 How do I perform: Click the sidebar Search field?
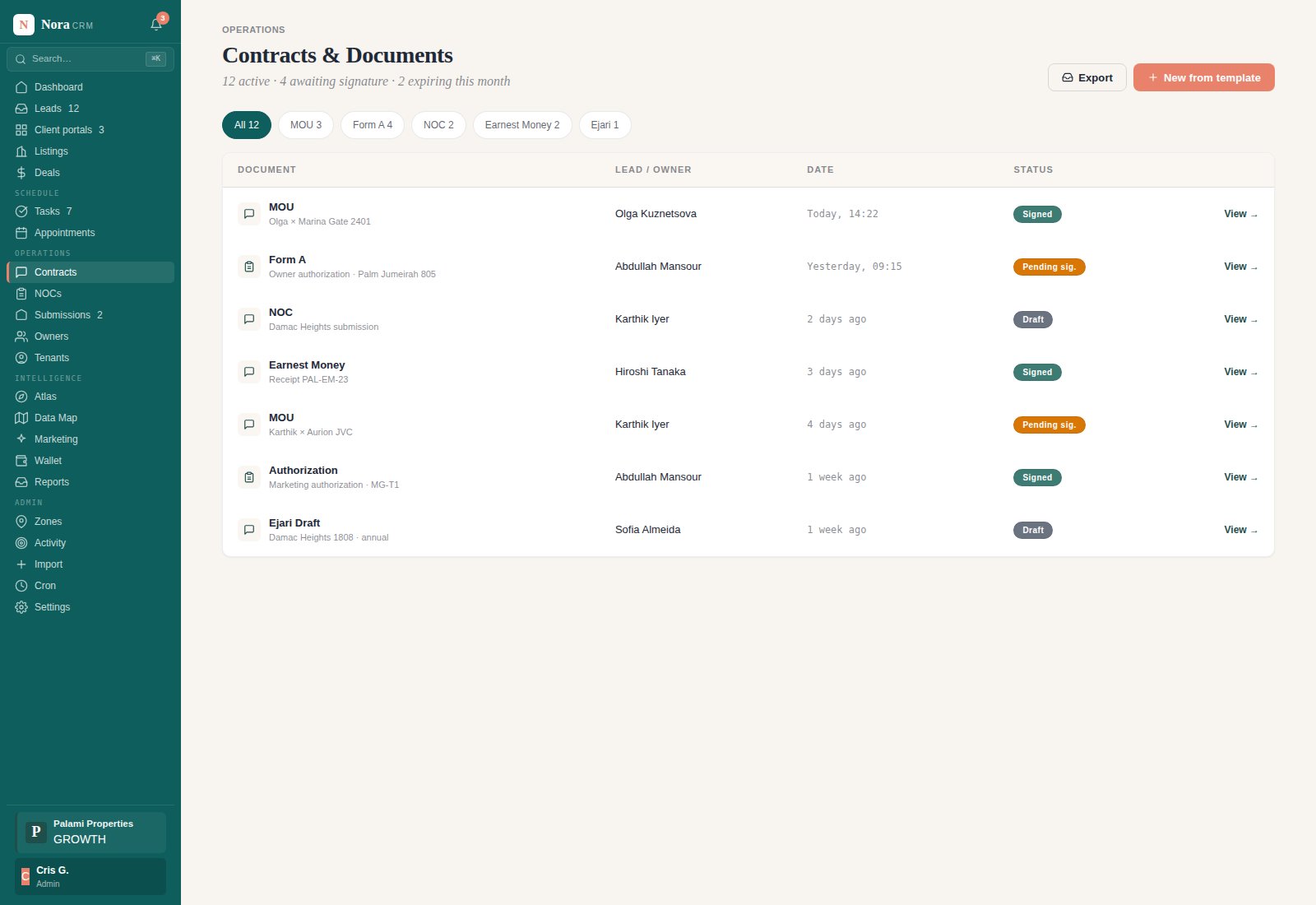pyautogui.click(x=90, y=59)
